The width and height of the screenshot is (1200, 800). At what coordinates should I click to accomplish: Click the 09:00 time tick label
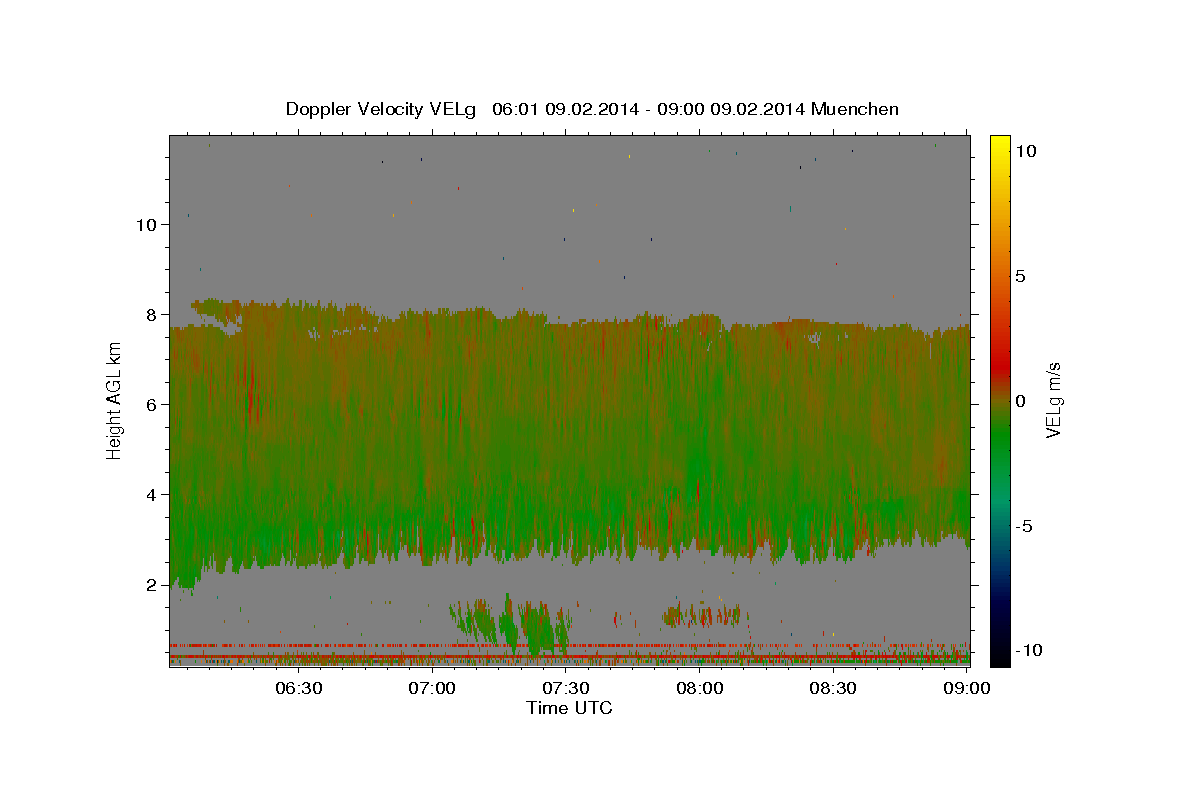coord(967,688)
